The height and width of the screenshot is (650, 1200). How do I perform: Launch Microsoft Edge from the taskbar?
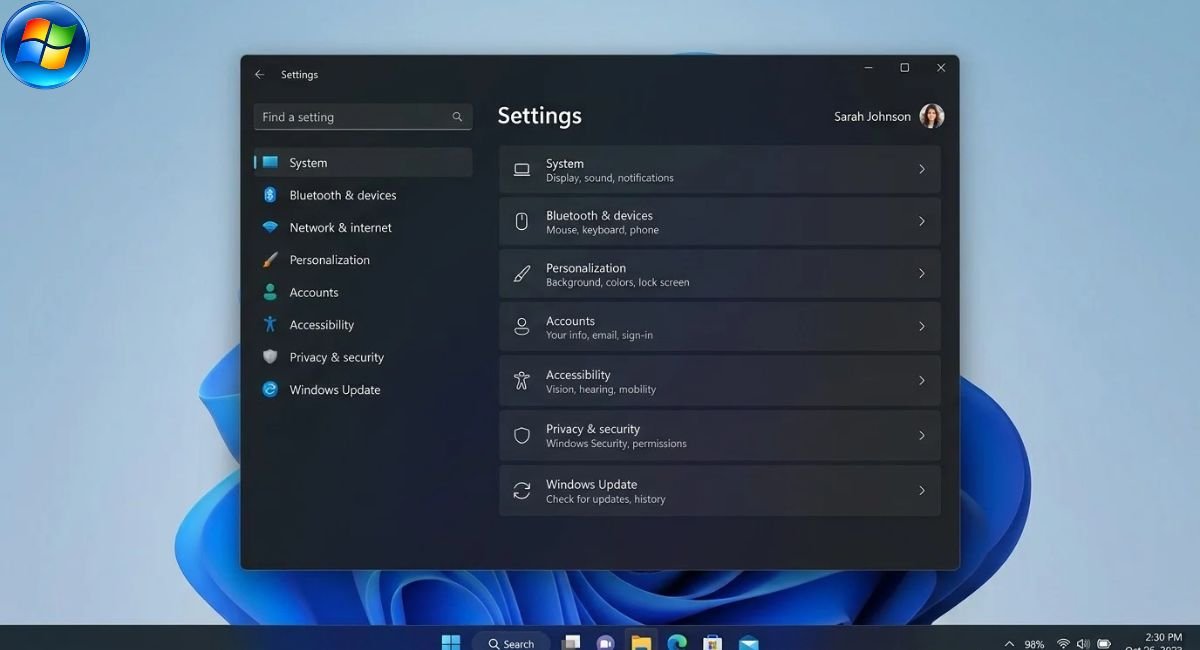pyautogui.click(x=677, y=643)
